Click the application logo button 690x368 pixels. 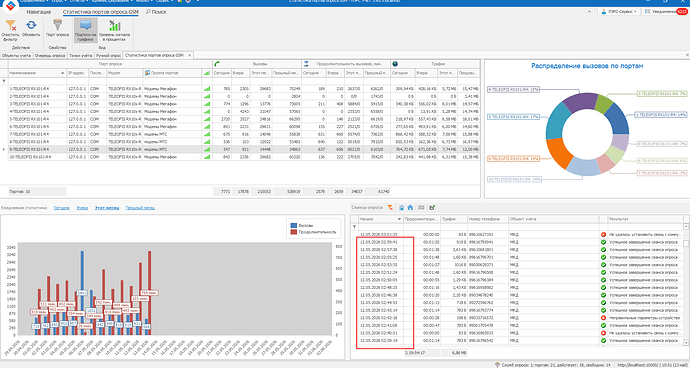click(10, 5)
